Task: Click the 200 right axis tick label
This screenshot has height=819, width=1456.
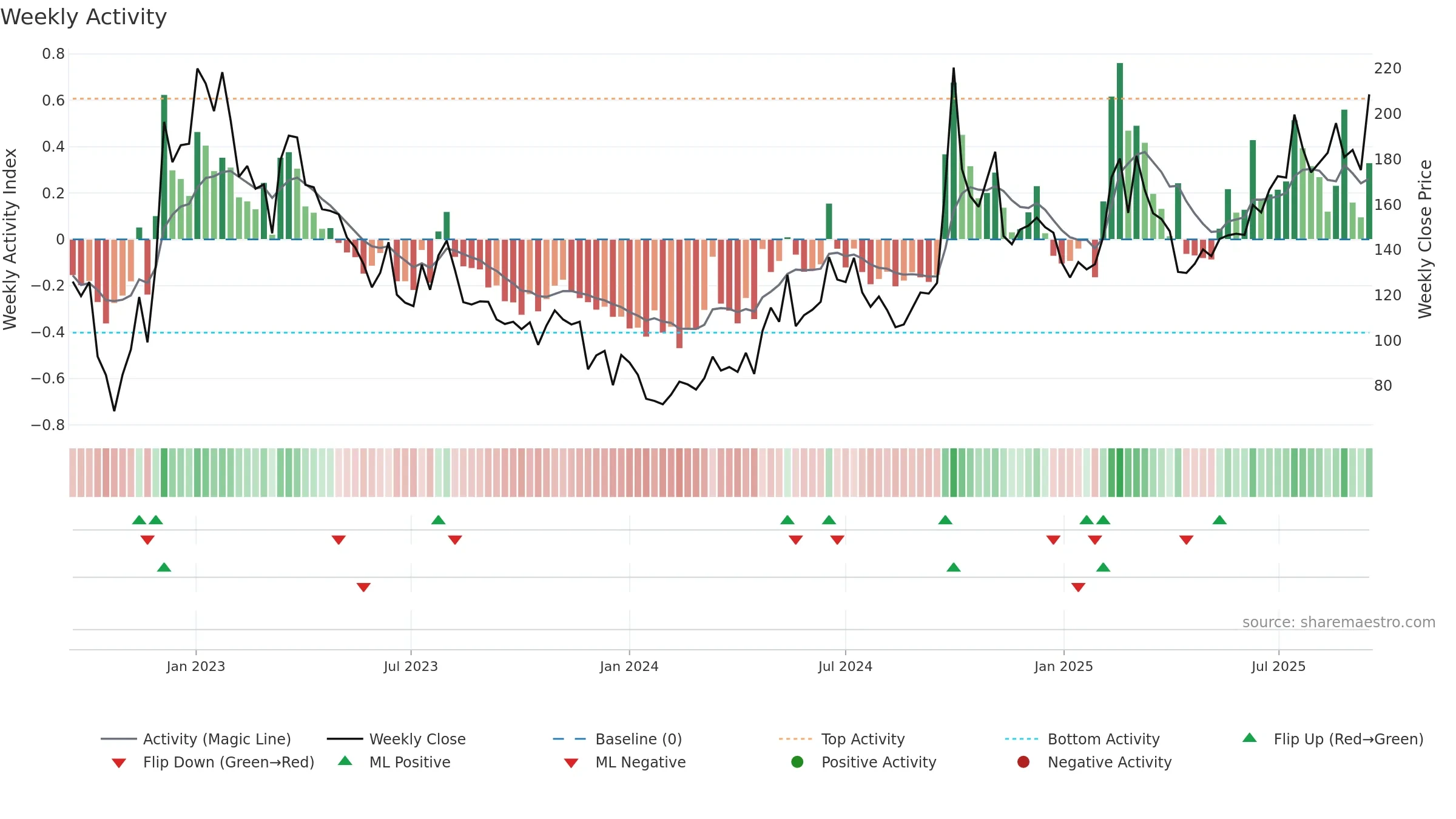Action: point(1388,113)
